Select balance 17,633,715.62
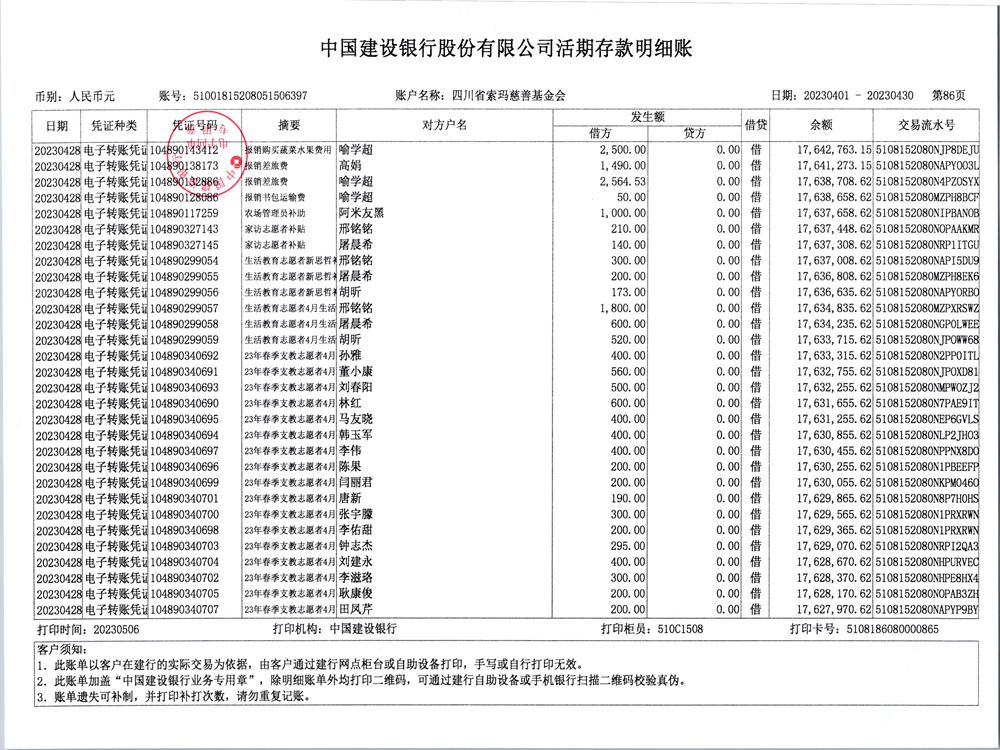 tap(834, 340)
